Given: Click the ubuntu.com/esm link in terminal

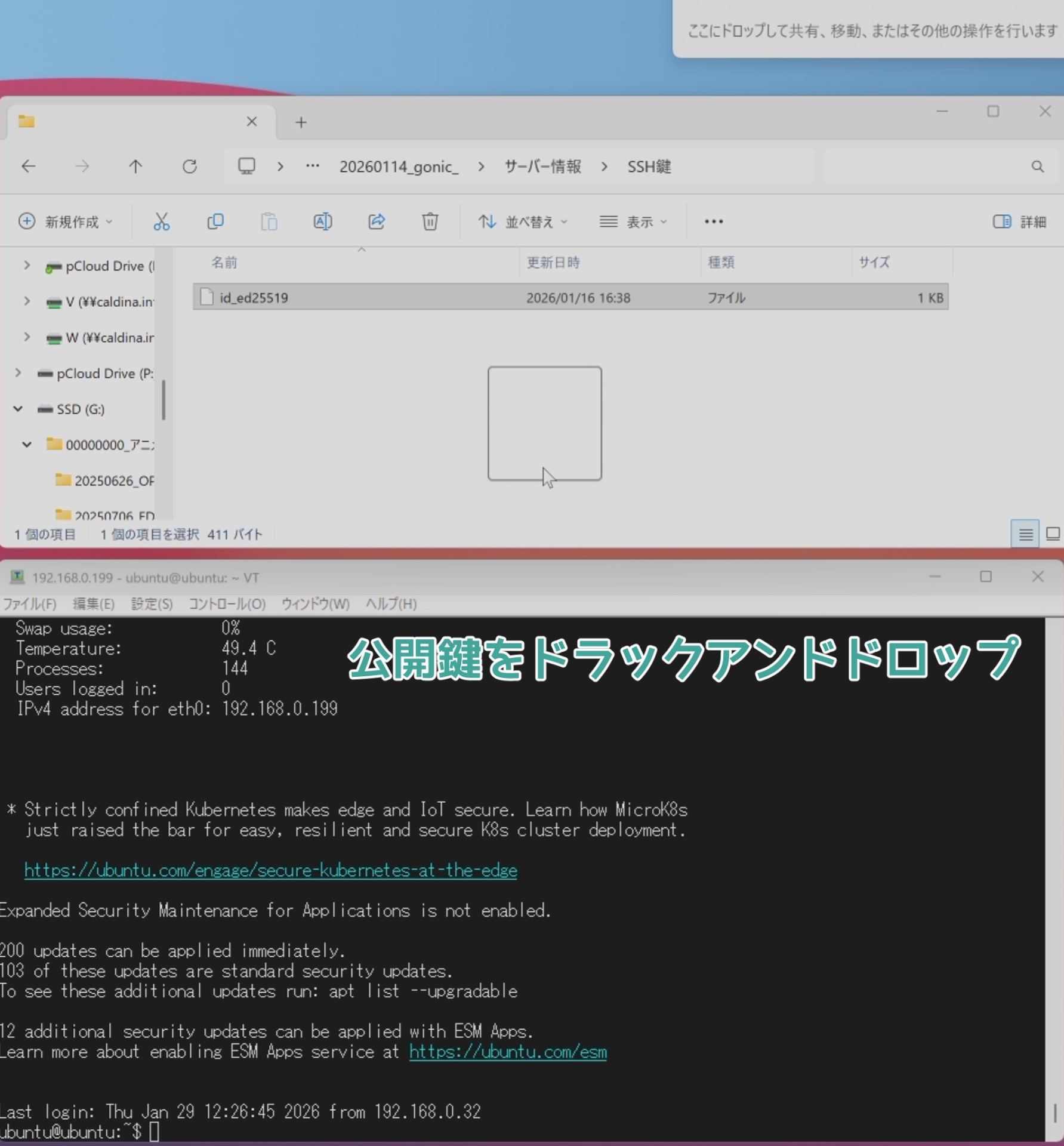Looking at the screenshot, I should point(508,1052).
